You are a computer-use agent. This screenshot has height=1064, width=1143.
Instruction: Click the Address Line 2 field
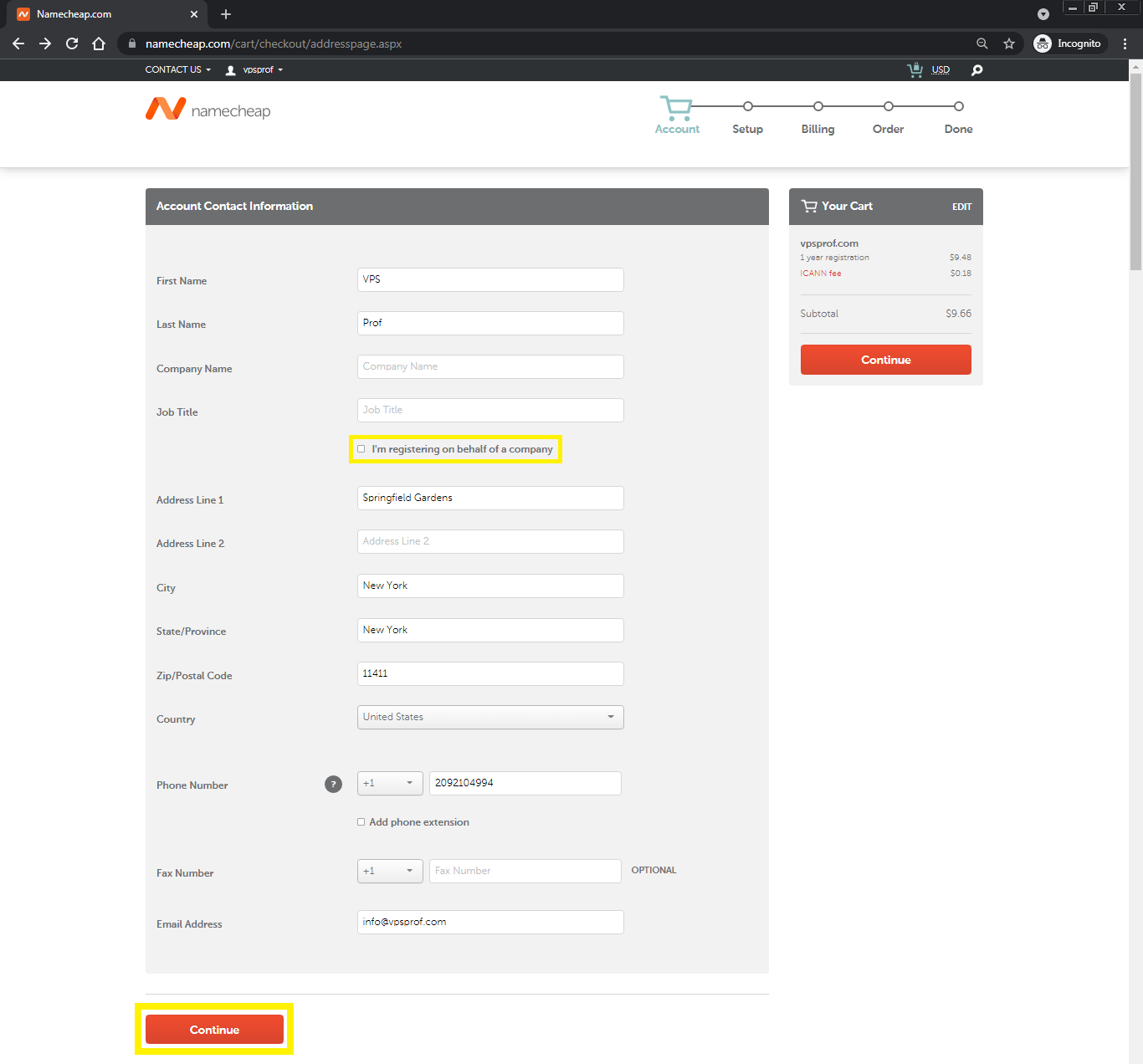pos(490,541)
